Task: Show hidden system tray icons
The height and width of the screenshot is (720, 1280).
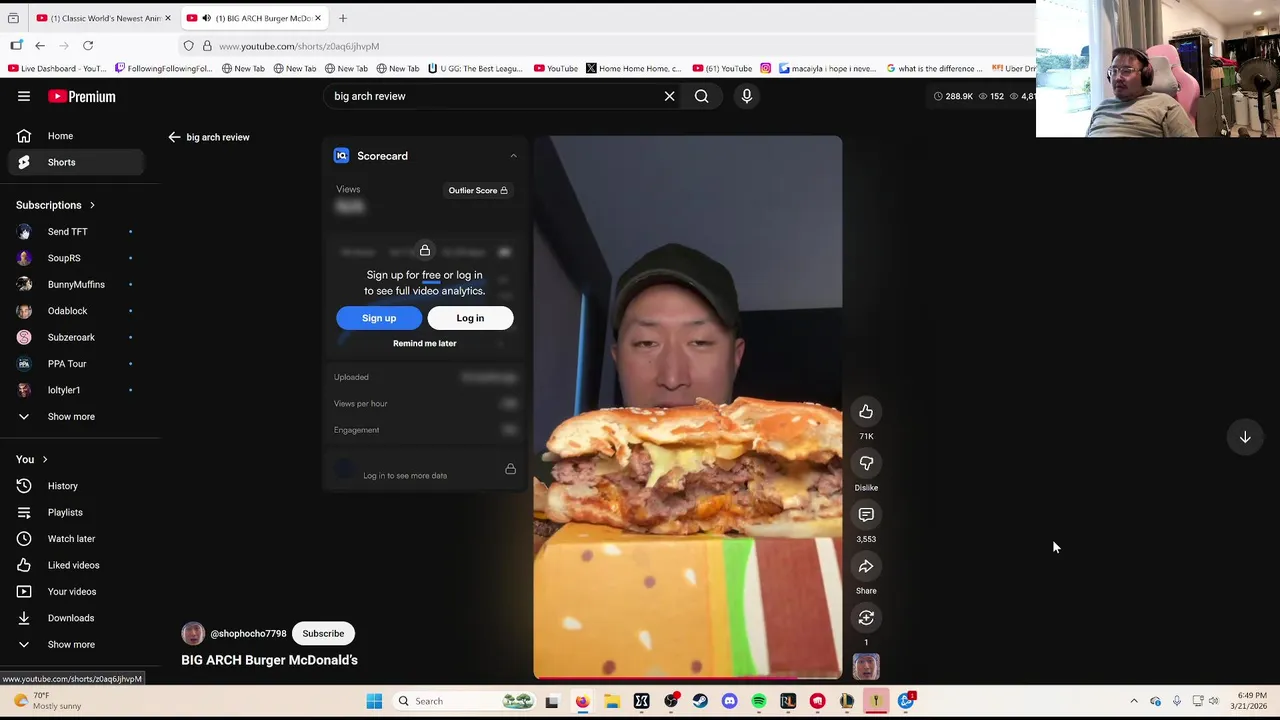Action: point(1133,701)
